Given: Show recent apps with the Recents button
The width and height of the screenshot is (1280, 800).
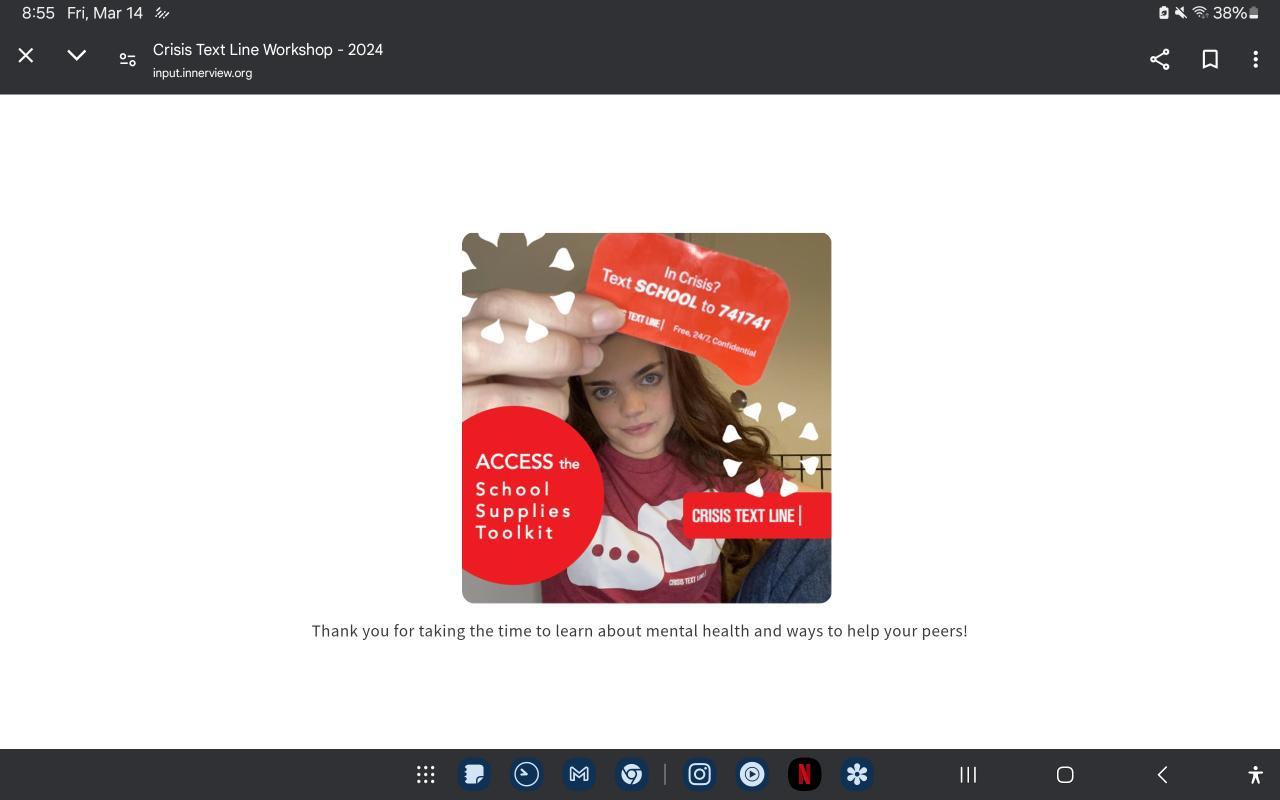Looking at the screenshot, I should click(968, 774).
